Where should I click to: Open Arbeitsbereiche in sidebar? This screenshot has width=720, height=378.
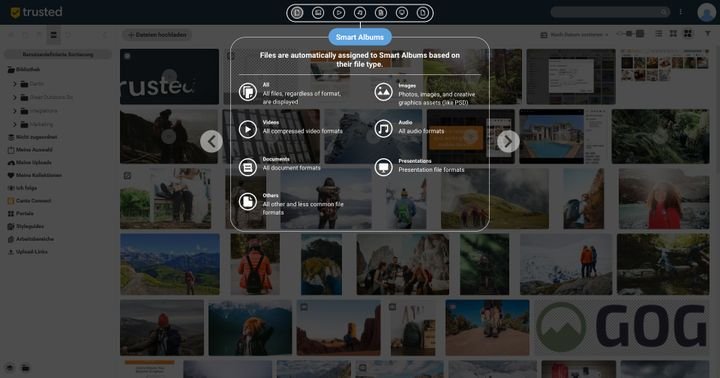click(31, 239)
